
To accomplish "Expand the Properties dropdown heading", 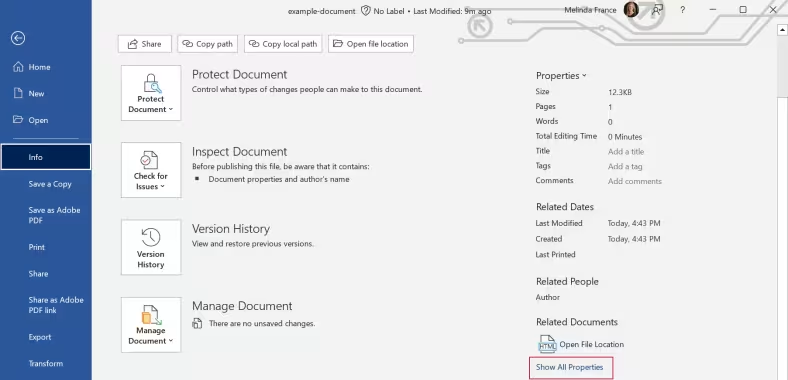I will [x=561, y=75].
